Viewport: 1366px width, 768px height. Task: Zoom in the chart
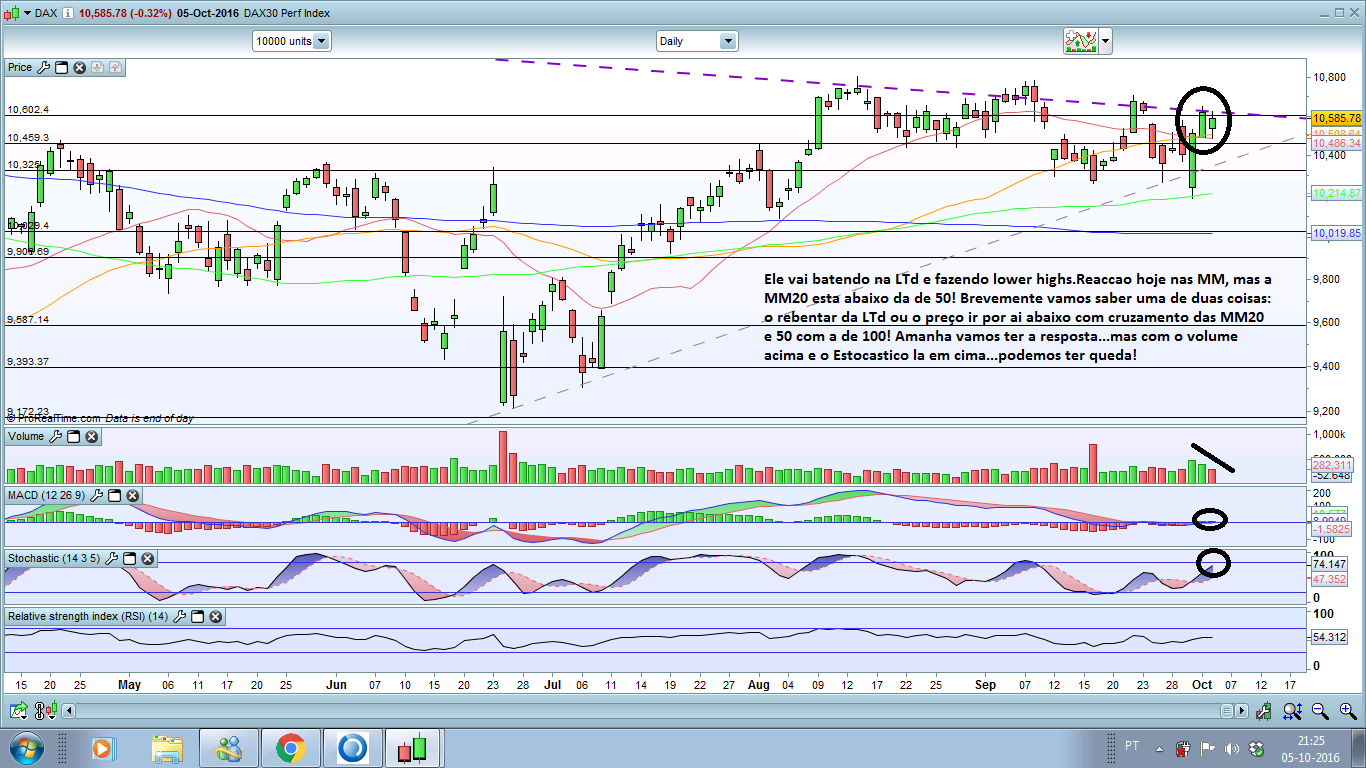[x=1346, y=711]
